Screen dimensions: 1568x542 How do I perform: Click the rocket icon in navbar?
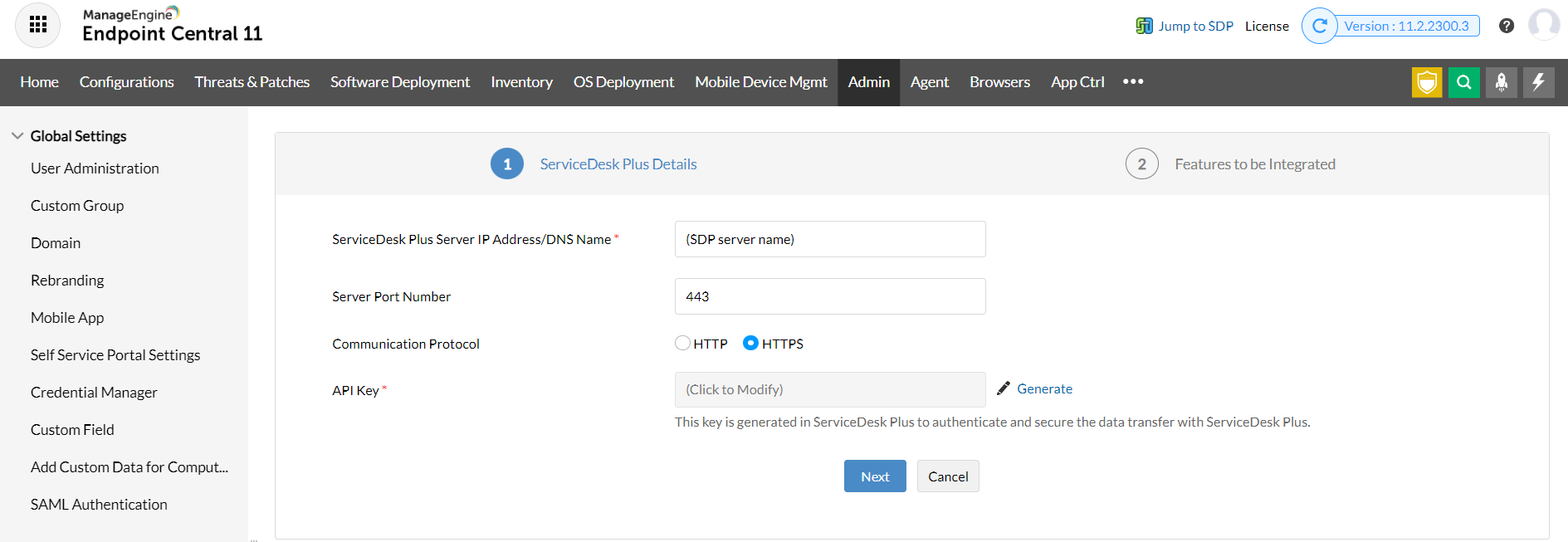coord(1501,82)
